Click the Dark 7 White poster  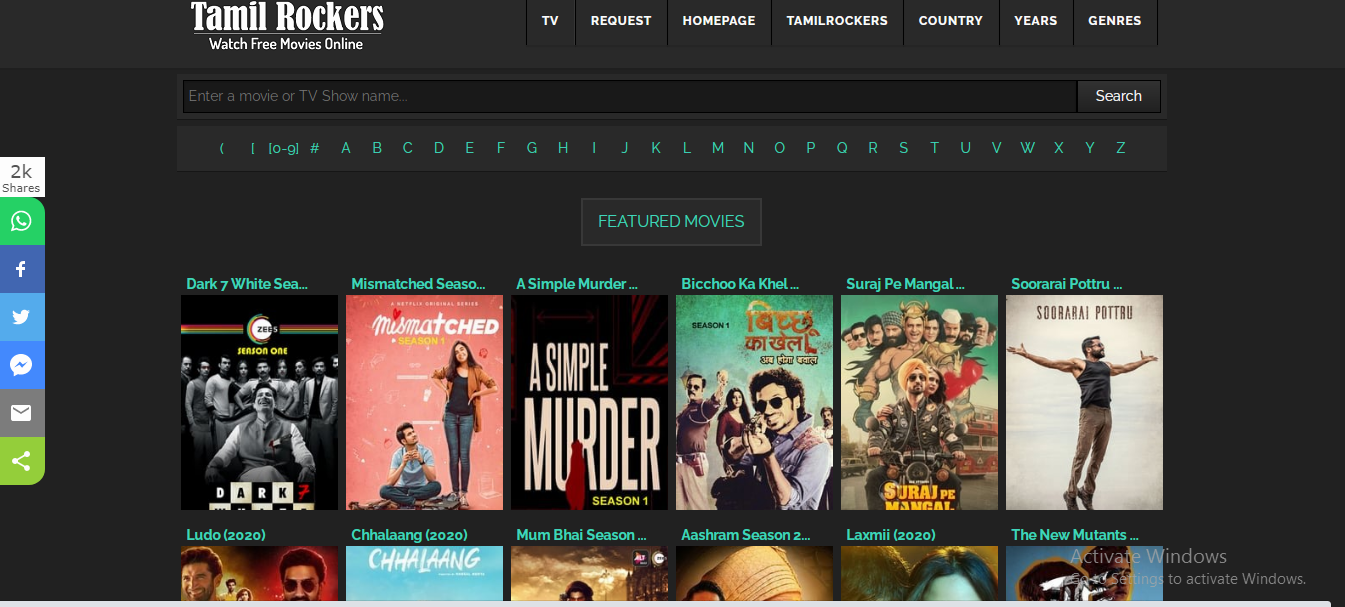point(259,402)
